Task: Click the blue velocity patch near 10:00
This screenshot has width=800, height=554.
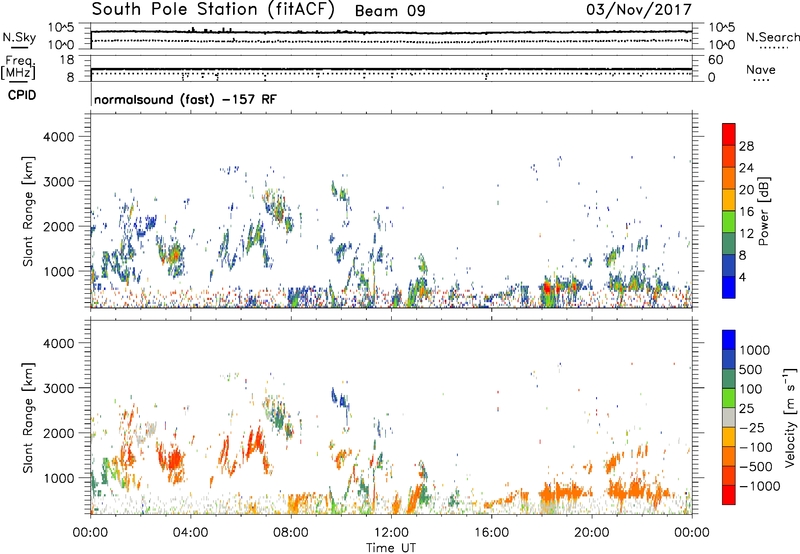Action: pos(340,399)
